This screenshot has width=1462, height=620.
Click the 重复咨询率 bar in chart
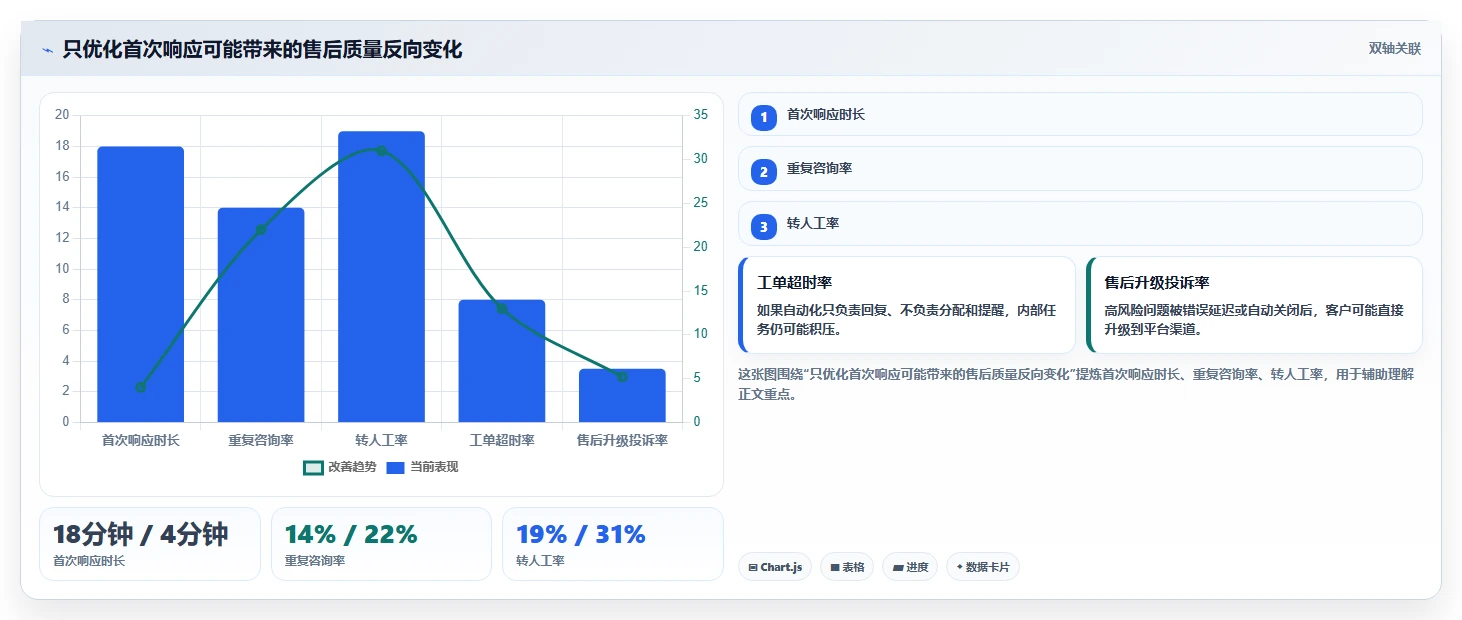261,315
